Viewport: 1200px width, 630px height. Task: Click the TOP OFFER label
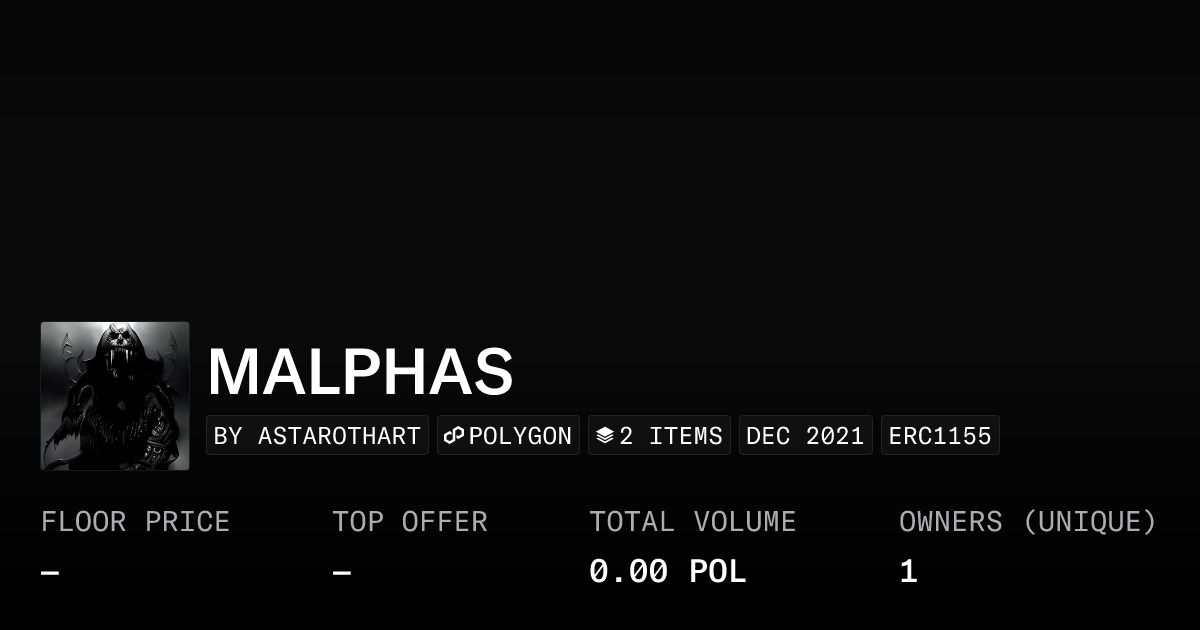click(409, 522)
